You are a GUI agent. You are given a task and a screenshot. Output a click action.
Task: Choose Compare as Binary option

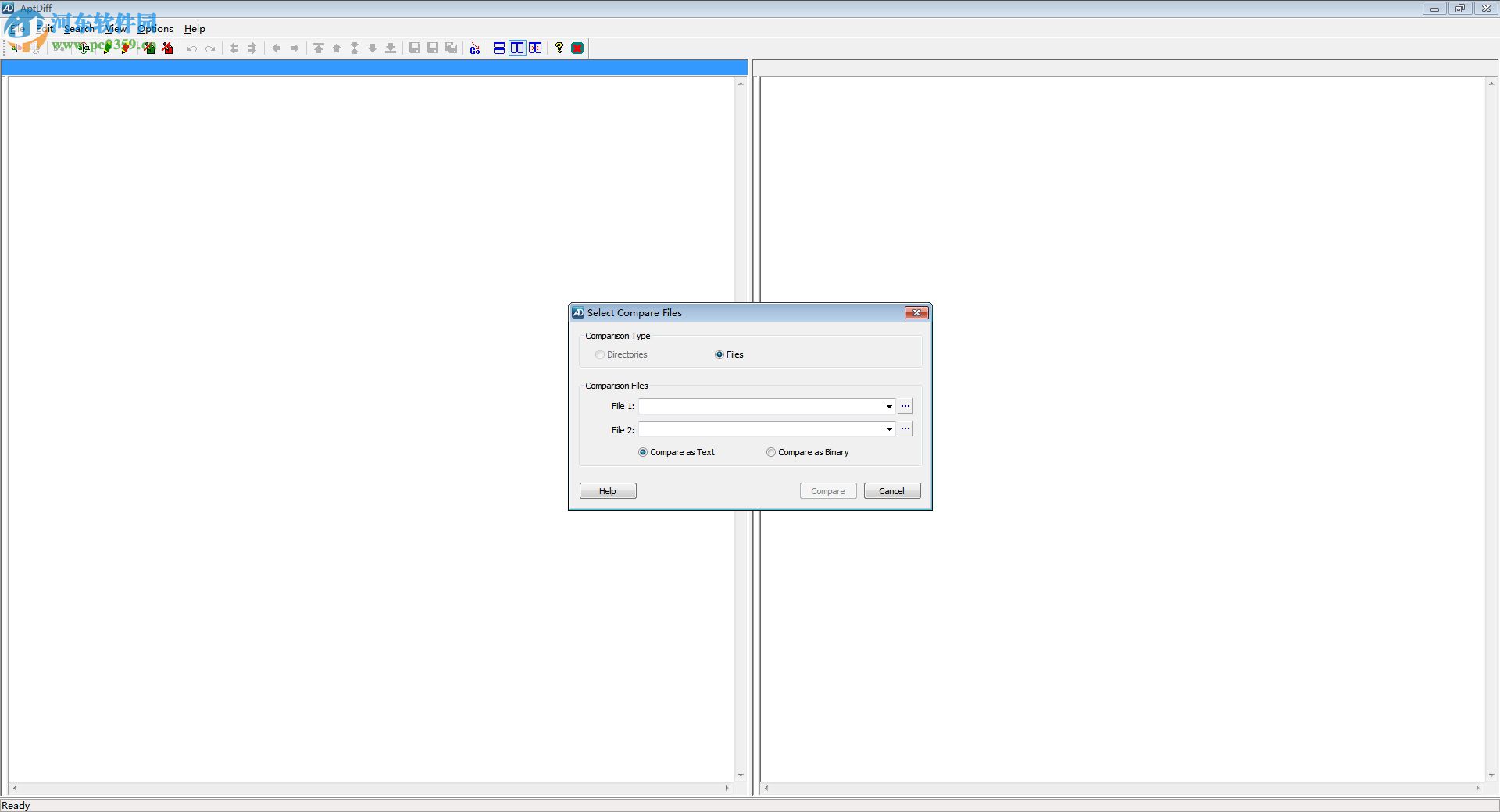(808, 452)
